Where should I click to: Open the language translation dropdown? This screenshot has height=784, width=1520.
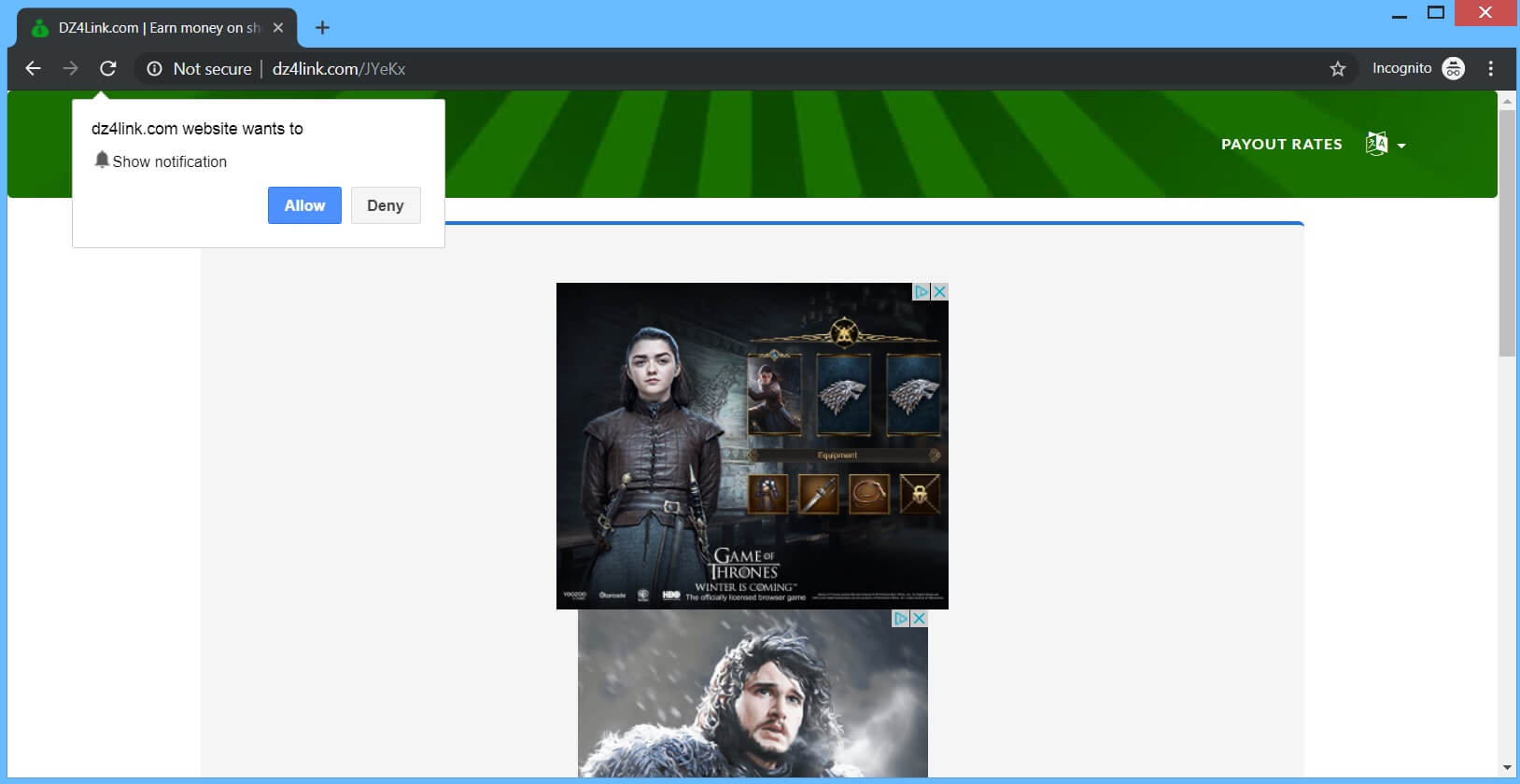click(x=1386, y=144)
